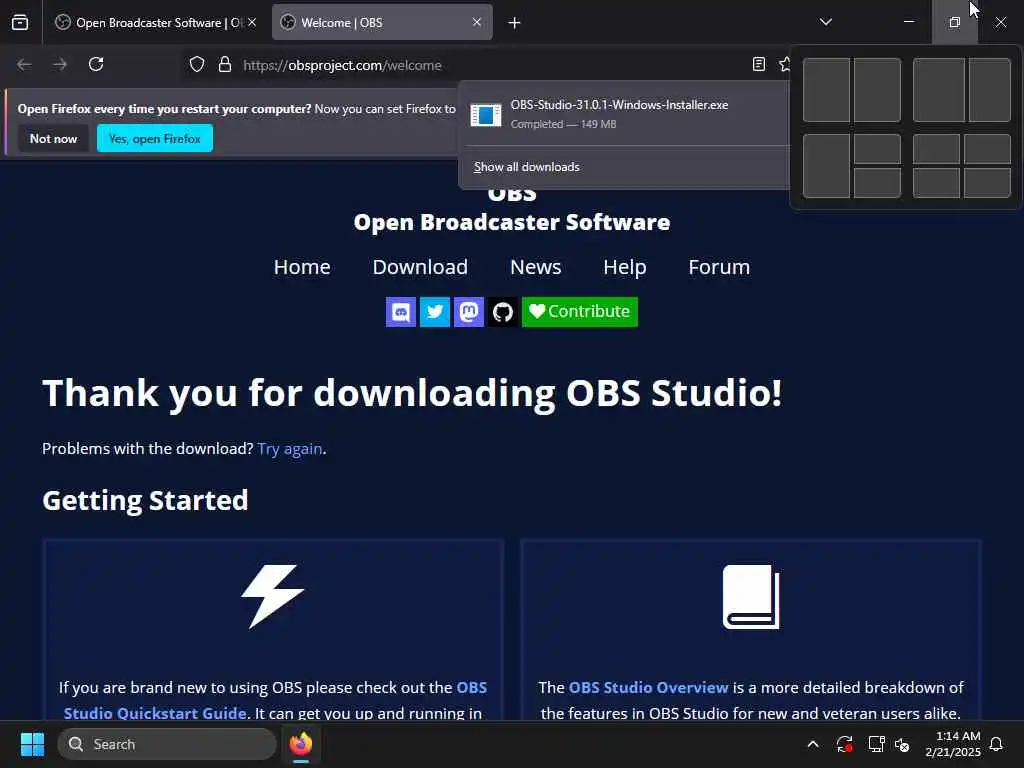The height and width of the screenshot is (768, 1024).
Task: Open the OBS Discord icon
Action: pyautogui.click(x=401, y=312)
